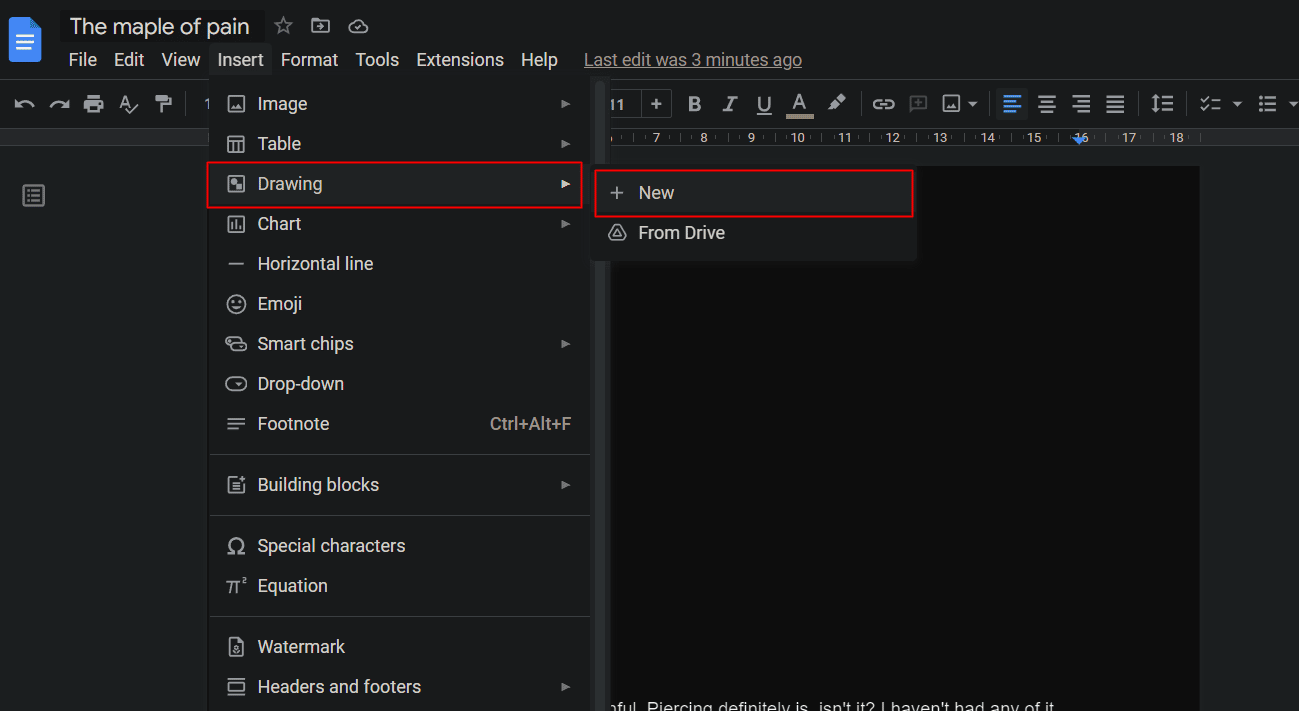Click the Insert menu scrollbar
Image resolution: width=1299 pixels, height=711 pixels.
(x=600, y=395)
